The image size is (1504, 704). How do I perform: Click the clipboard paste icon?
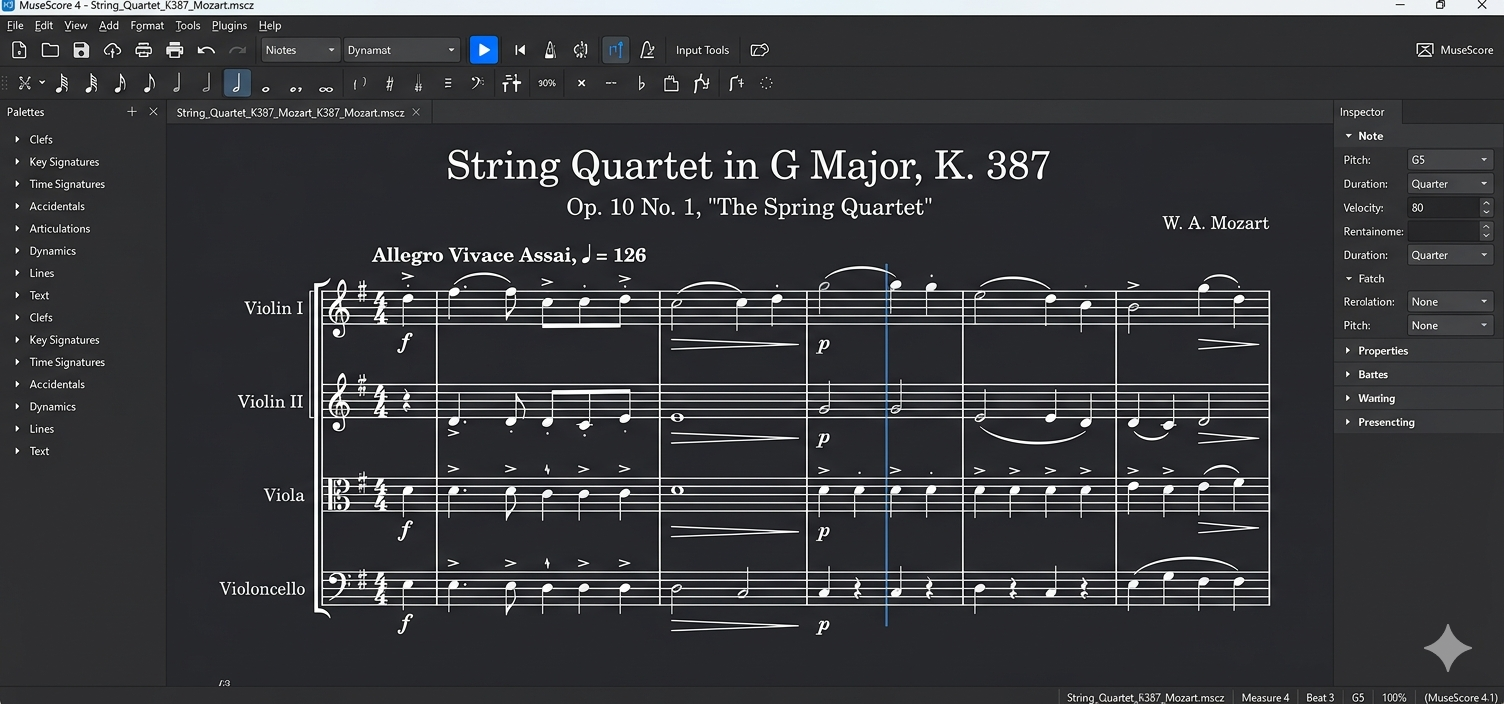[x=671, y=84]
